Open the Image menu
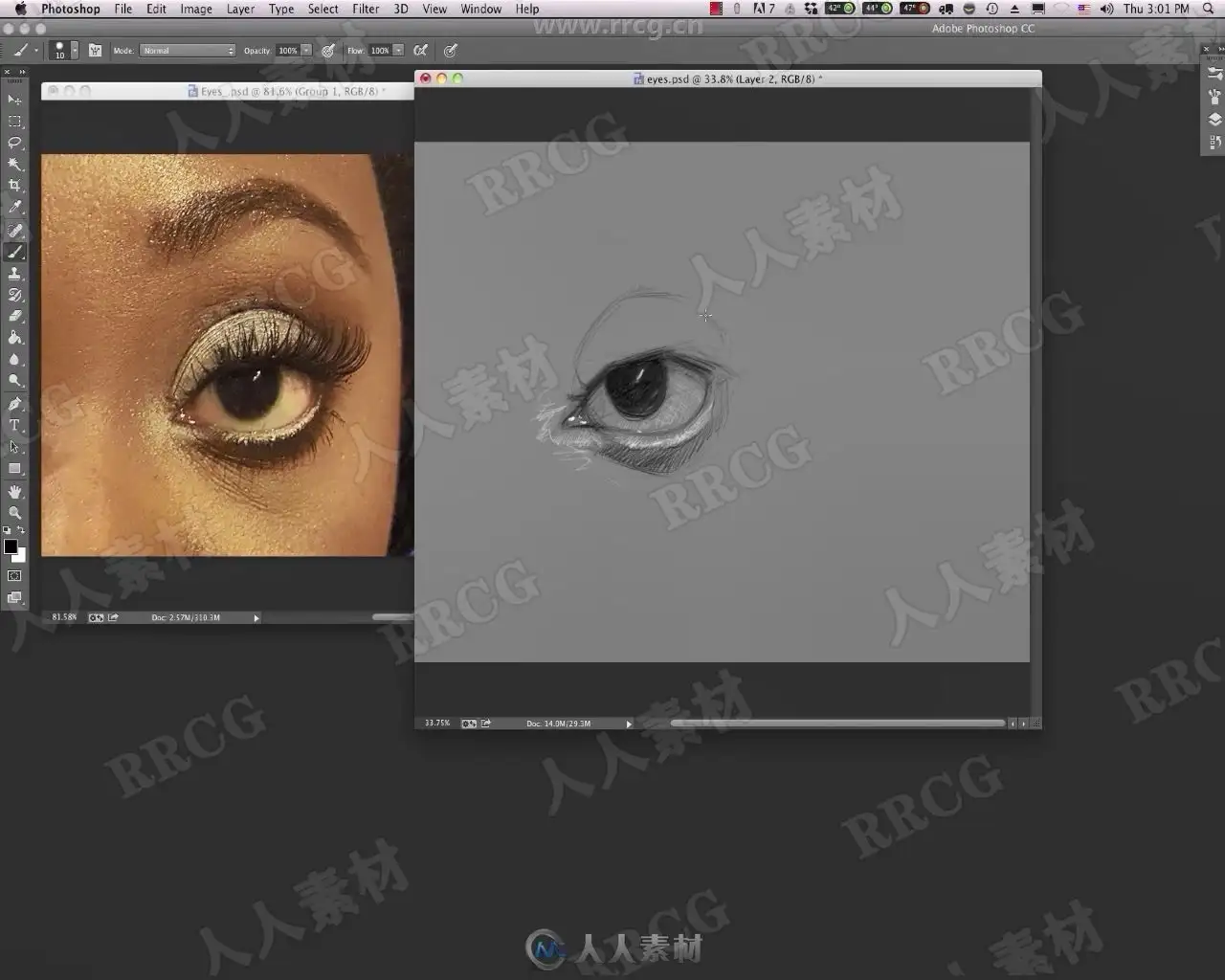 pyautogui.click(x=196, y=9)
